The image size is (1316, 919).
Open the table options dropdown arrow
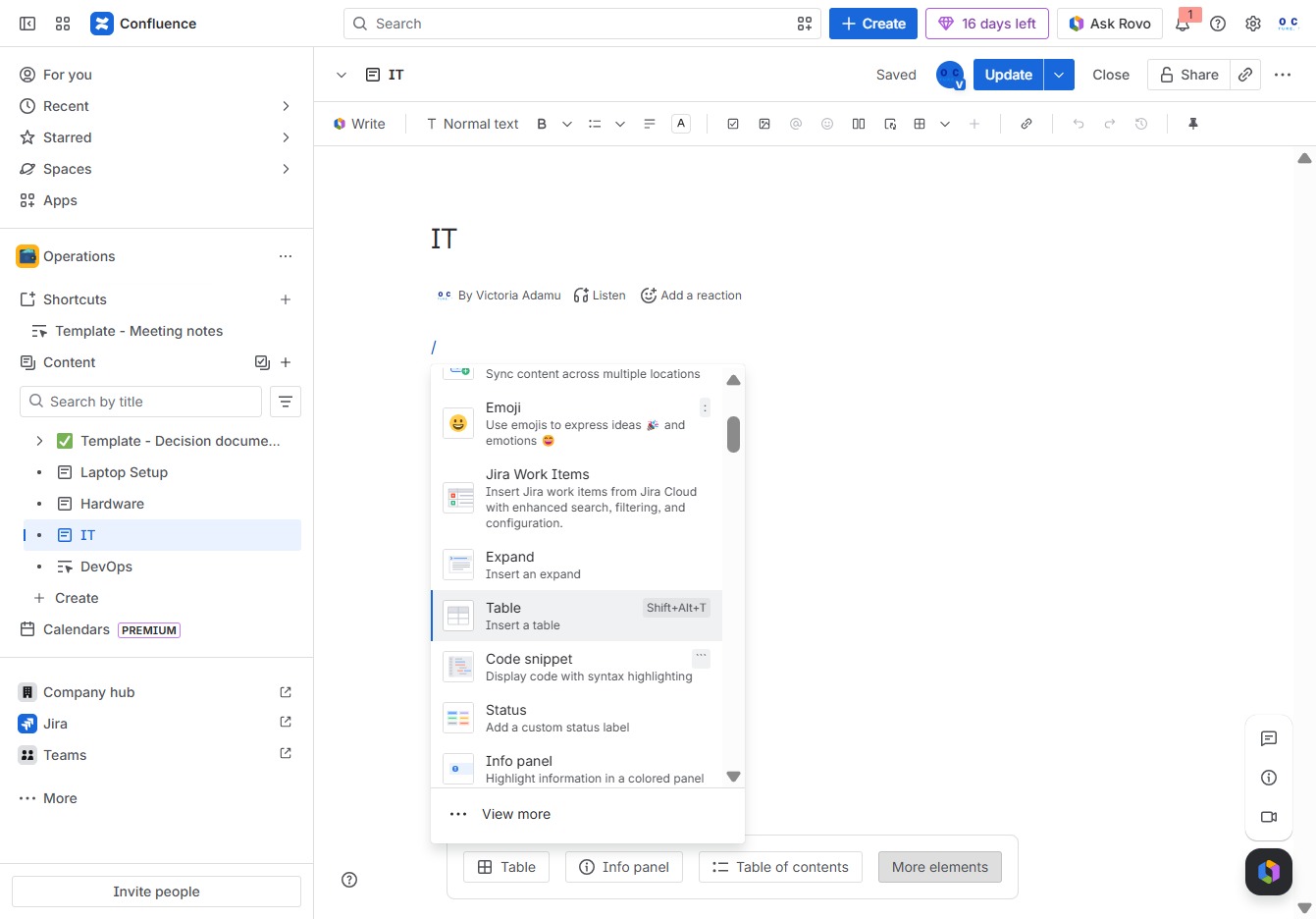[x=945, y=124]
